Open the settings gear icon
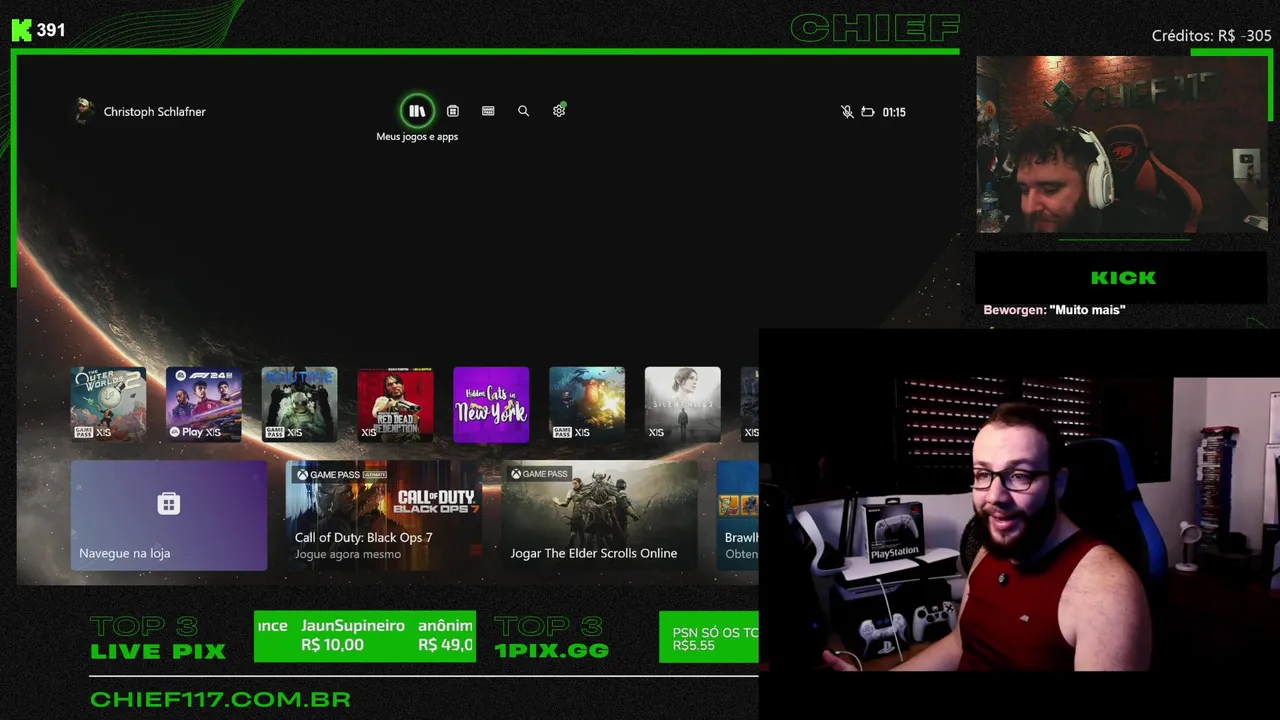Viewport: 1280px width, 720px height. [559, 110]
